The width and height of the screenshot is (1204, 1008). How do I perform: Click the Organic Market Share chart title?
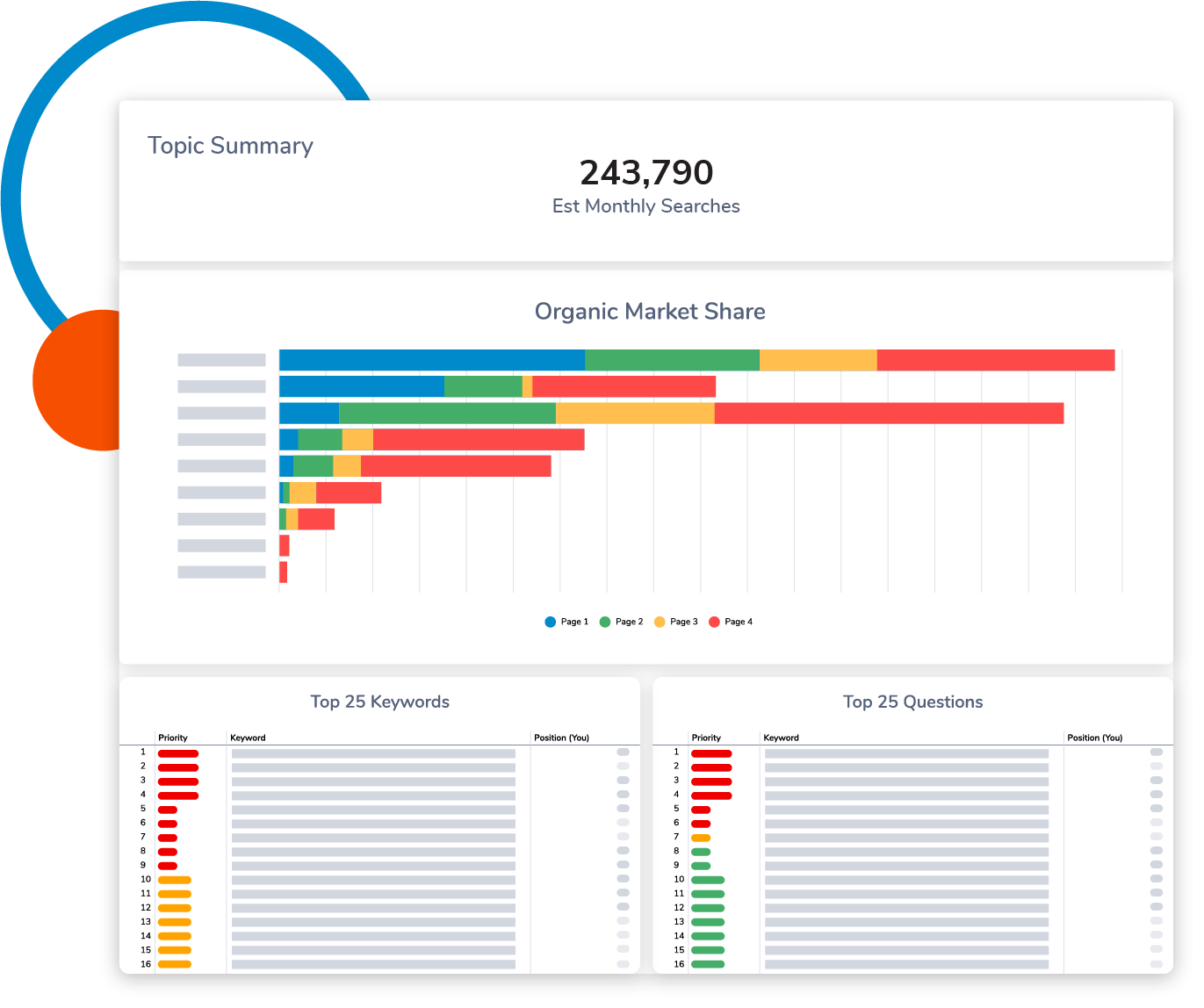click(650, 312)
